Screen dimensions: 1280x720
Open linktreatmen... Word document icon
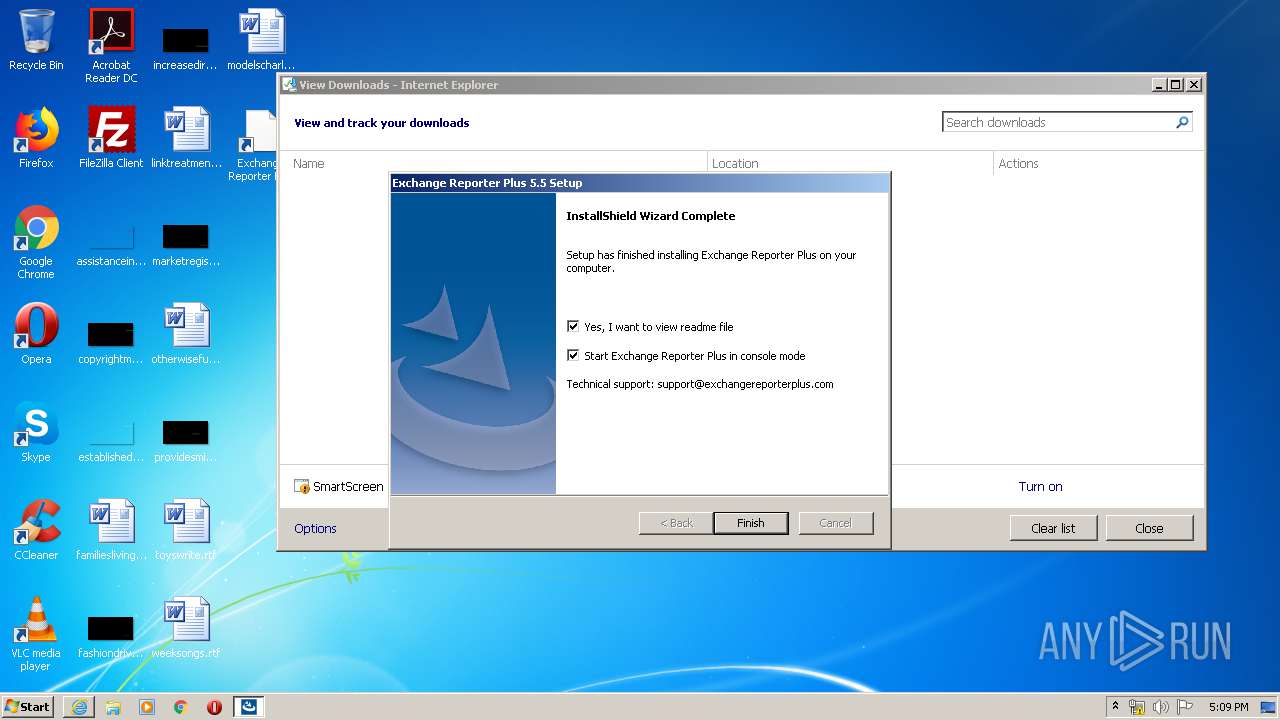186,138
